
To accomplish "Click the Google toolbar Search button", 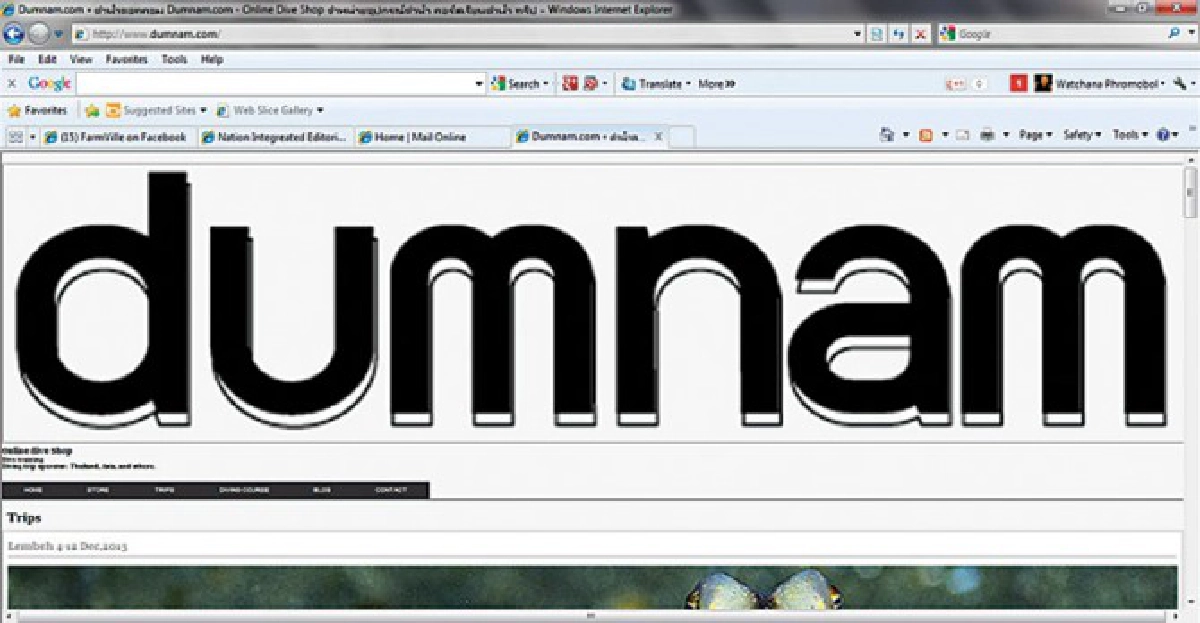I will point(520,84).
